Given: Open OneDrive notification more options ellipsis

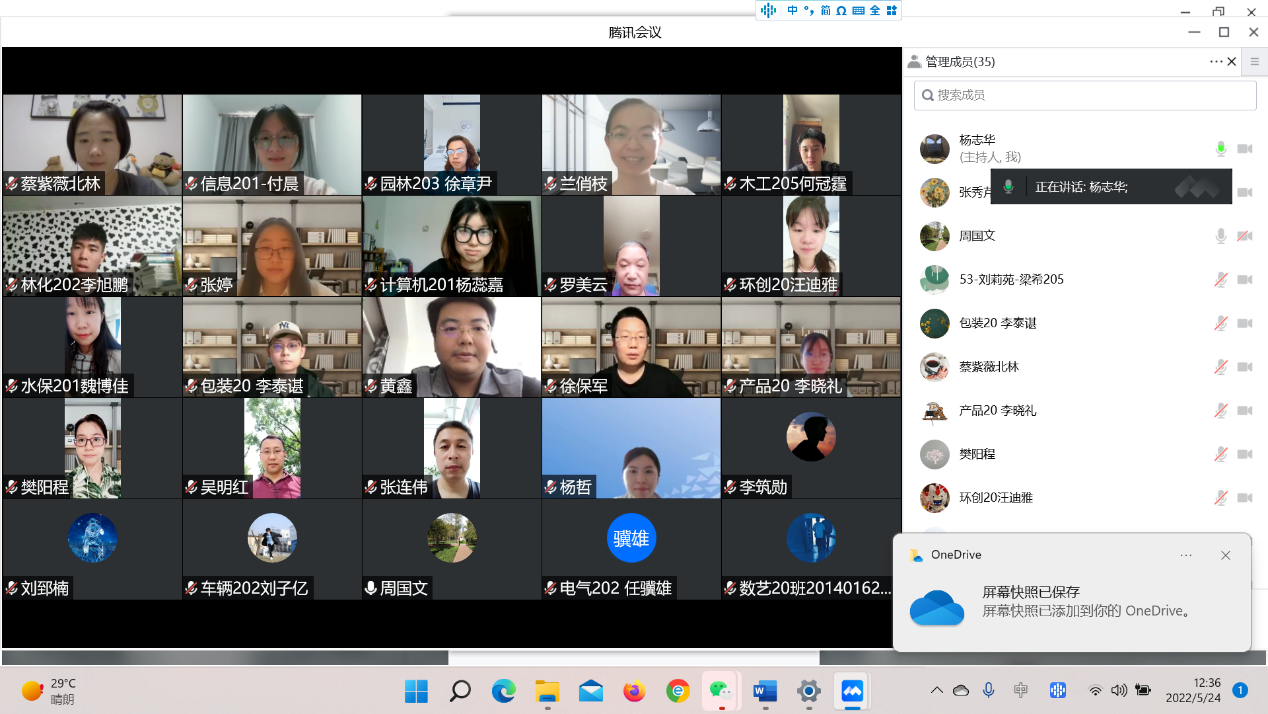Looking at the screenshot, I should click(1186, 555).
